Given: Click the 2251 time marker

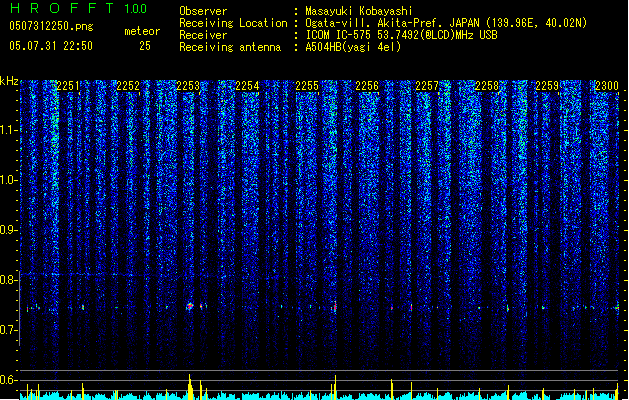Looking at the screenshot, I should [x=68, y=86].
